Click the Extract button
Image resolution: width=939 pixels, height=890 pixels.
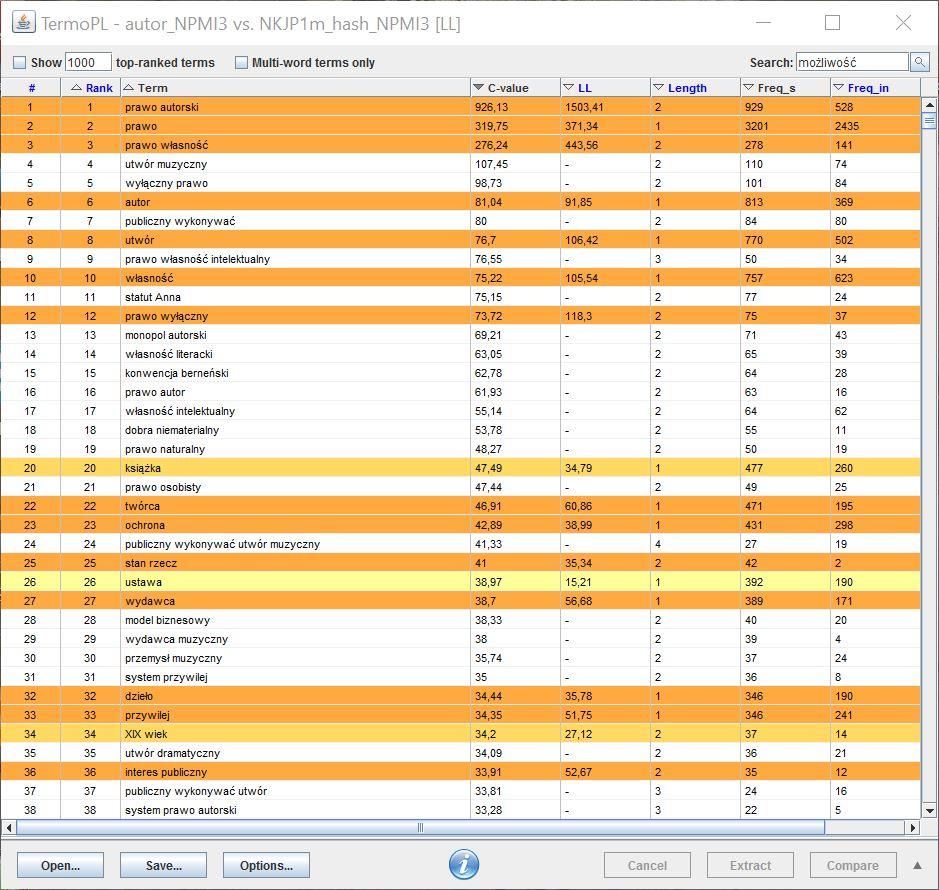(x=750, y=865)
